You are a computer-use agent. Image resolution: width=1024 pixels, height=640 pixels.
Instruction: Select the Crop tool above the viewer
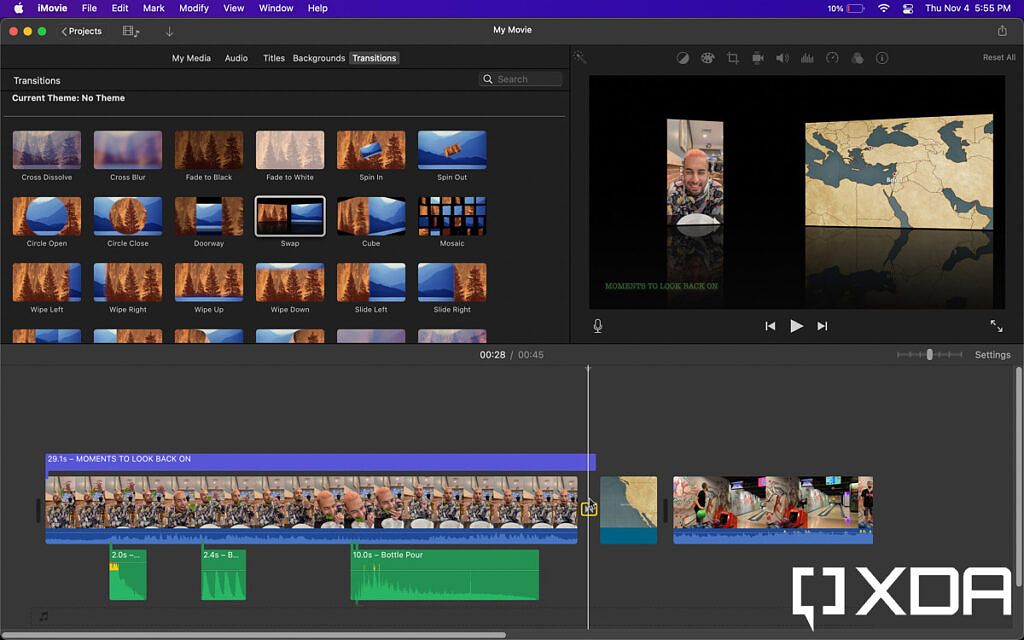click(x=733, y=57)
